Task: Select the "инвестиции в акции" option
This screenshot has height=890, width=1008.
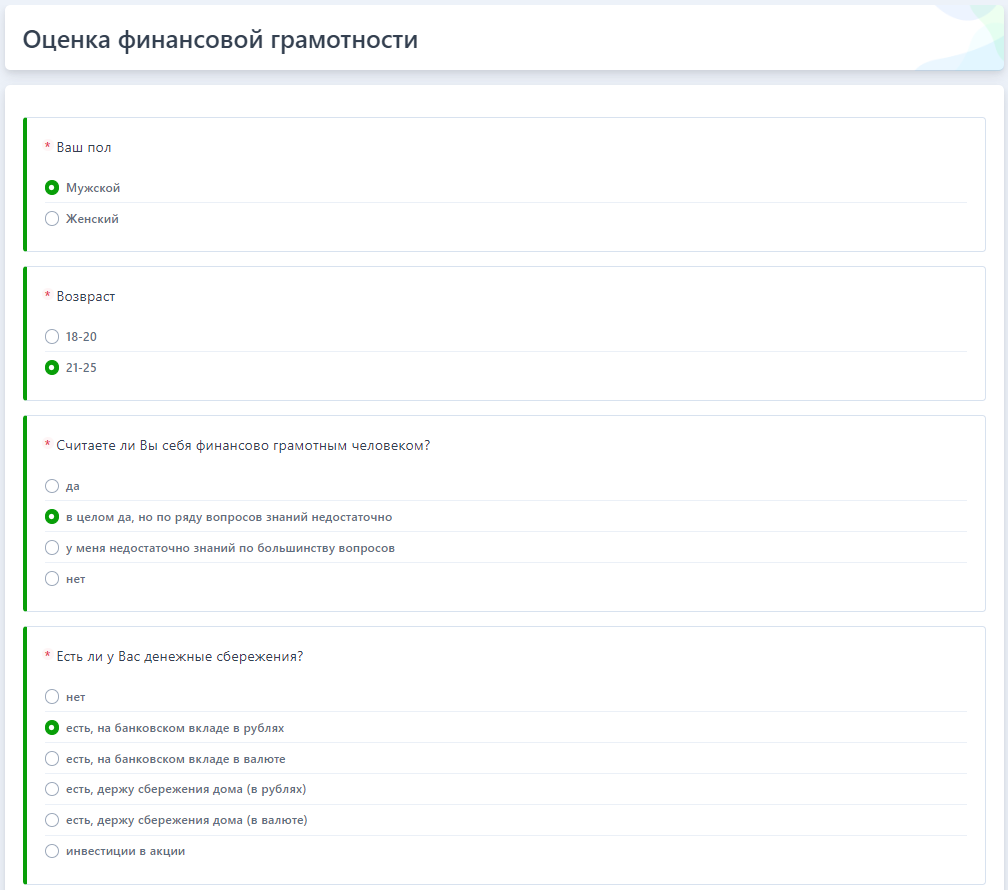Action: pyautogui.click(x=52, y=852)
